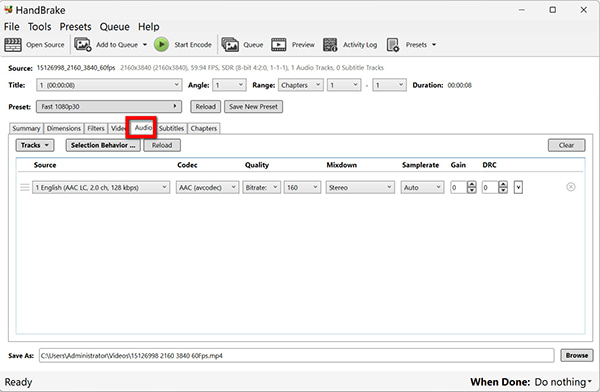Screen dimensions: 600x392
Task: Switch to the Filters tab
Action: click(x=96, y=128)
